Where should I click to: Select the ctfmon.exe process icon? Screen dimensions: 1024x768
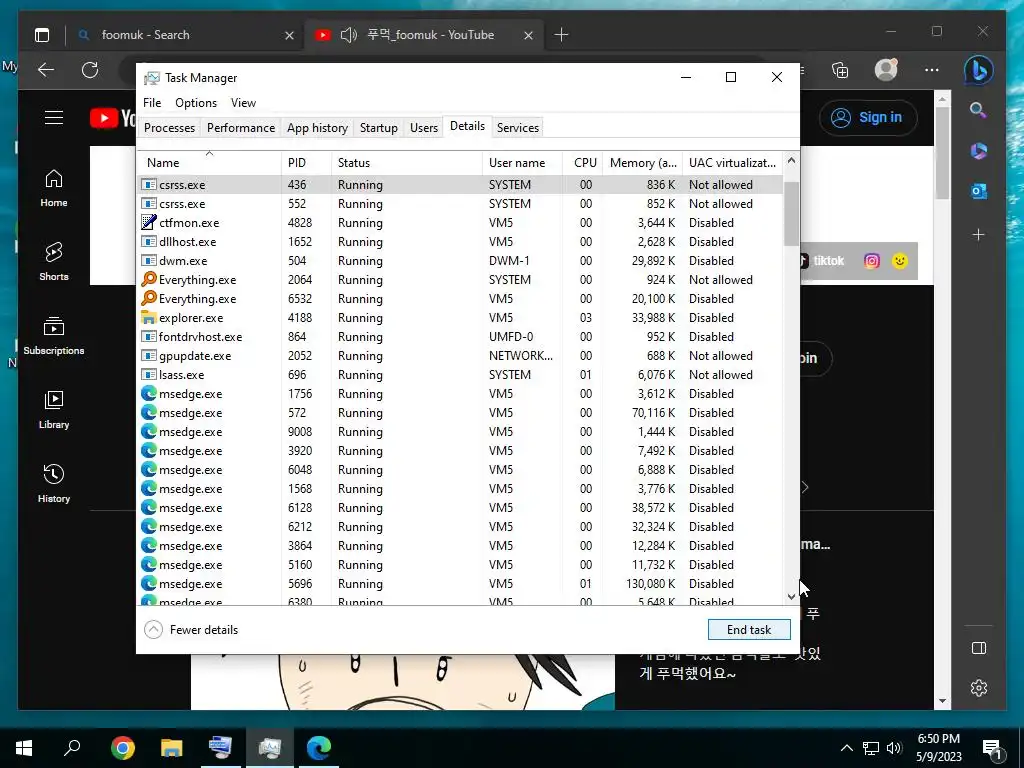click(149, 222)
